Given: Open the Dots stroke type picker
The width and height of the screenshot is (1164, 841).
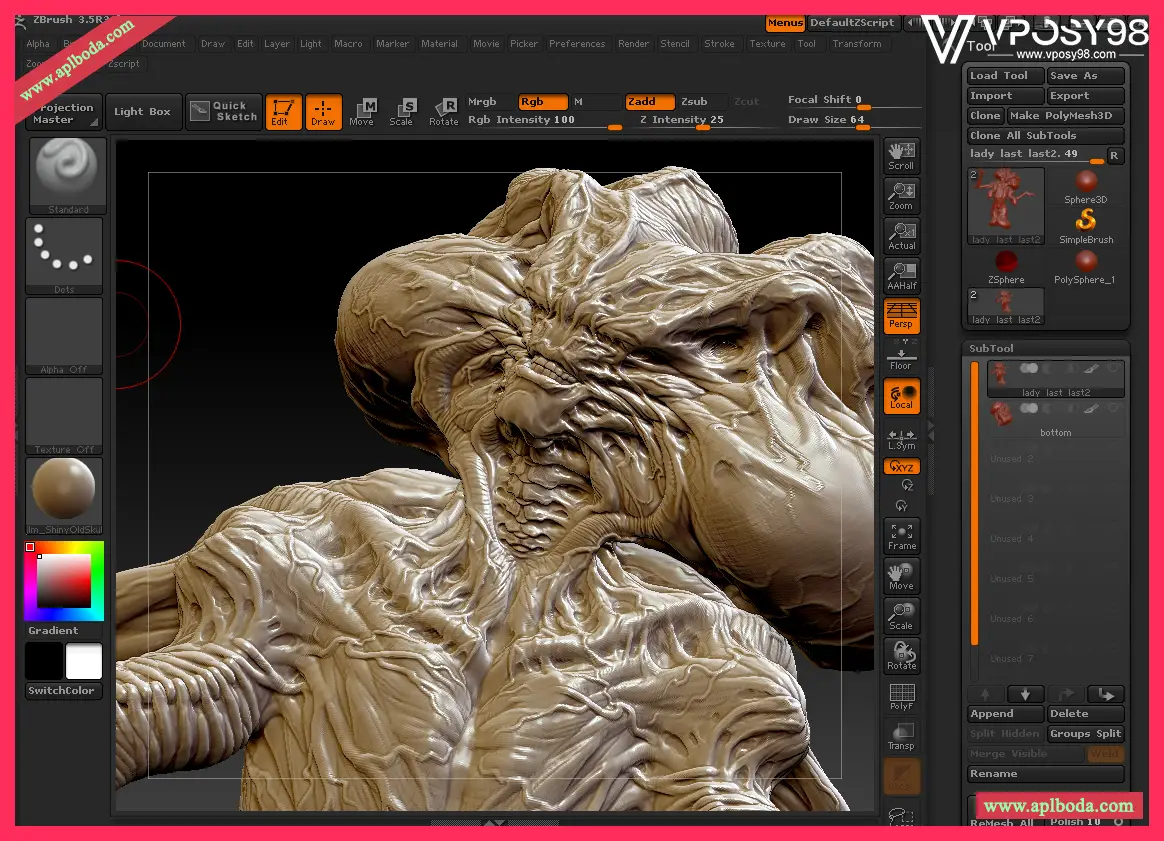Looking at the screenshot, I should click(x=64, y=255).
